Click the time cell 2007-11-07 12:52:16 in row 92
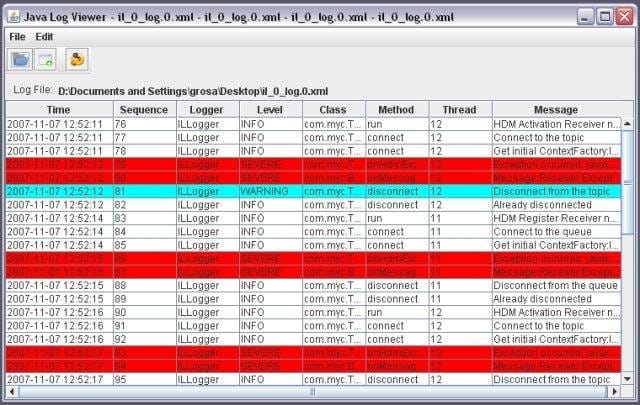The height and width of the screenshot is (405, 640). click(59, 339)
